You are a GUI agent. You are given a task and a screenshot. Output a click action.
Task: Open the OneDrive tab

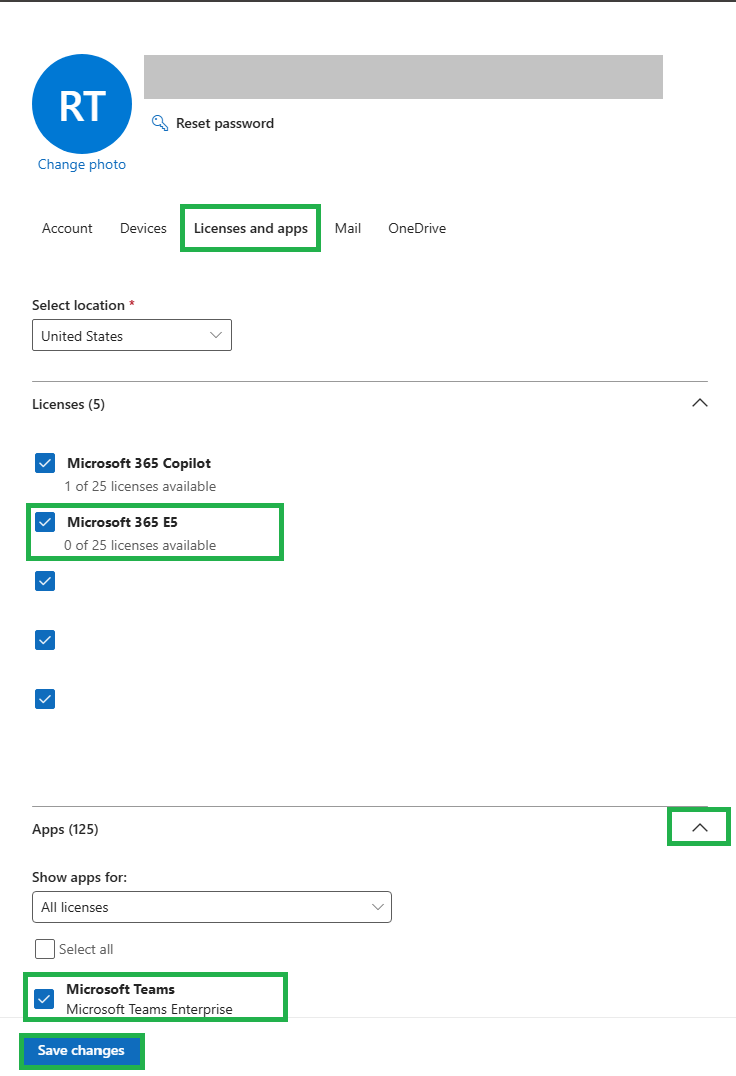coord(417,229)
